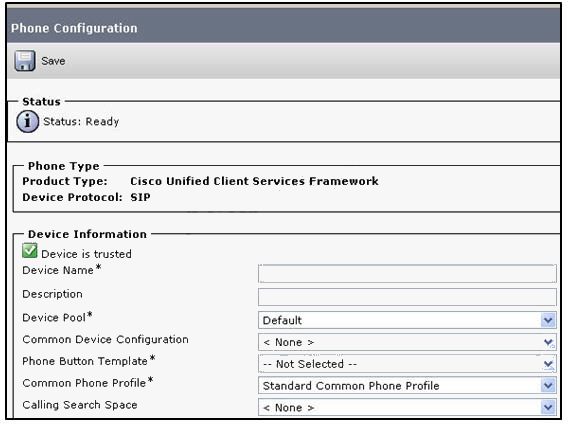
Task: Click the Save floppy disk icon
Action: click(x=25, y=61)
